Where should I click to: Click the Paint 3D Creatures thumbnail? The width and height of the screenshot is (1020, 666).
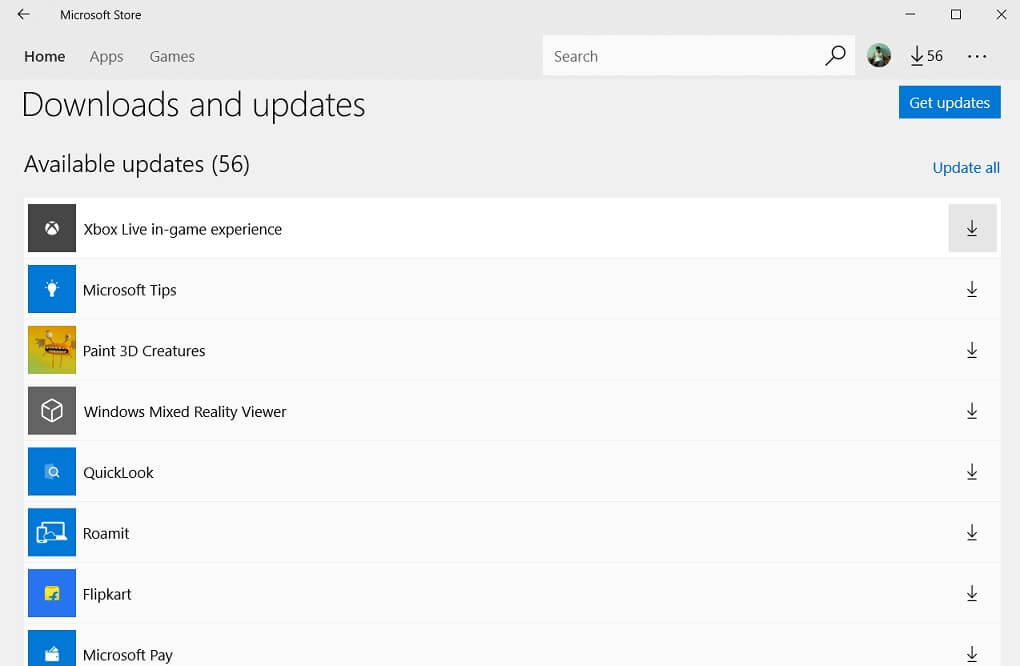(52, 350)
